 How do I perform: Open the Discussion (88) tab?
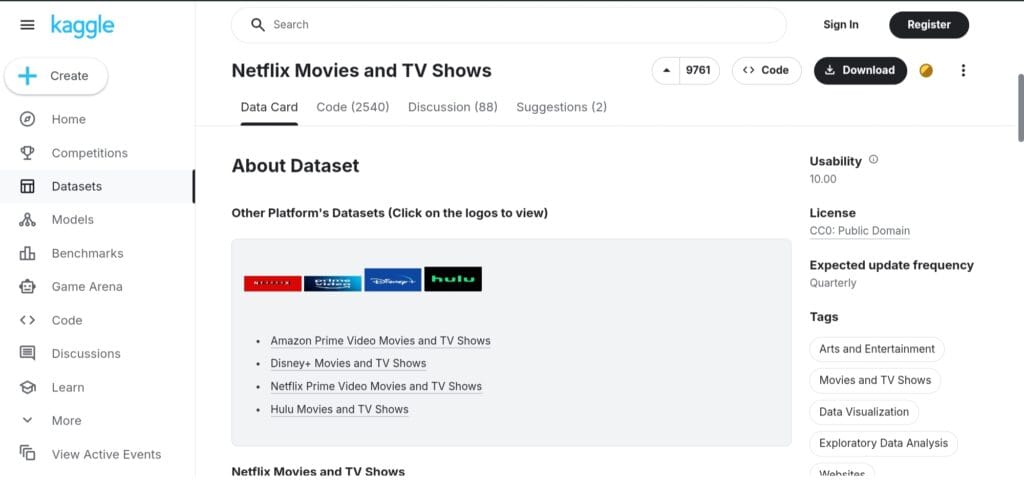[x=453, y=107]
